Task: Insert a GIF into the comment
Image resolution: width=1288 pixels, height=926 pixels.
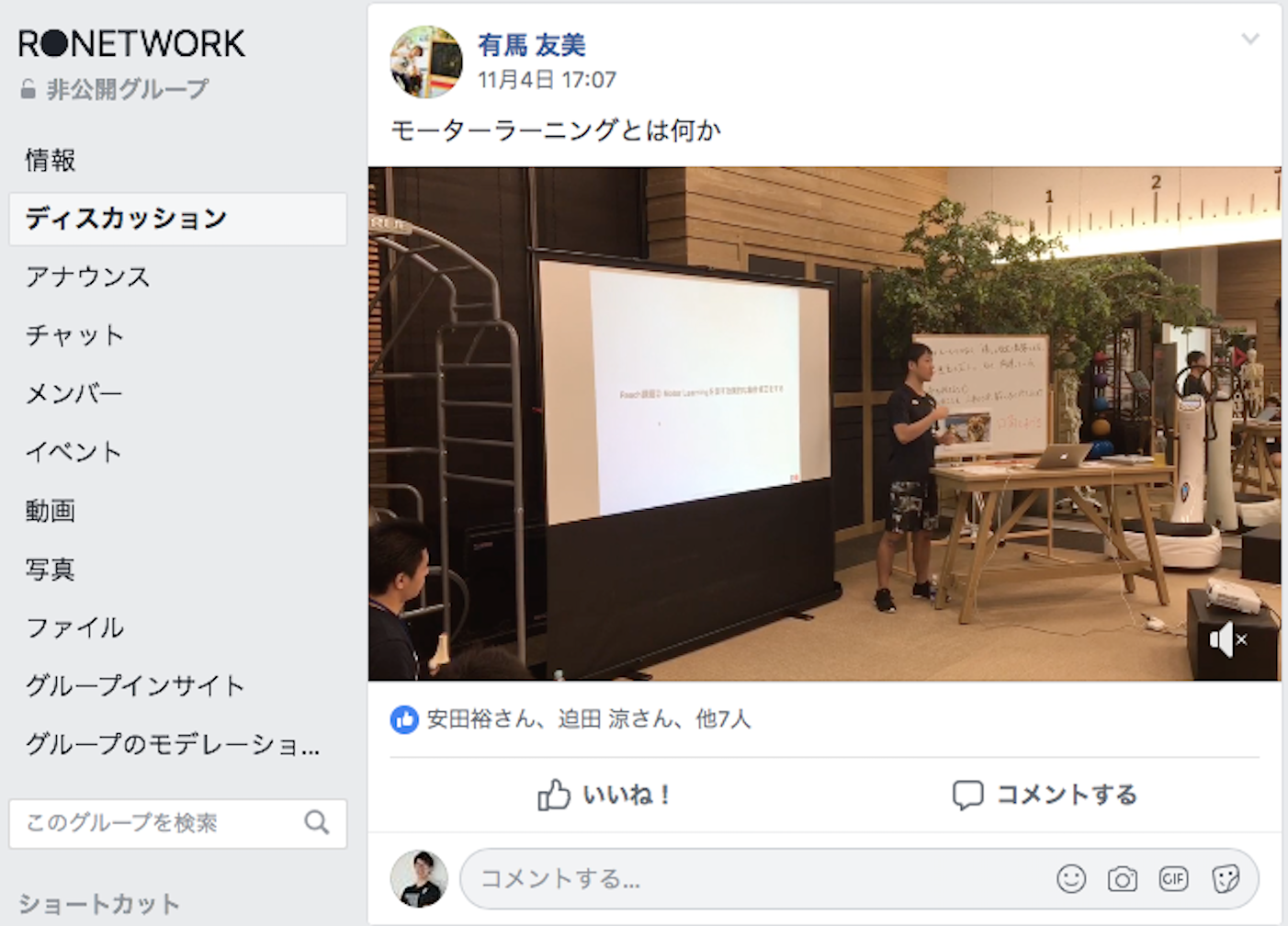Action: point(1173,879)
